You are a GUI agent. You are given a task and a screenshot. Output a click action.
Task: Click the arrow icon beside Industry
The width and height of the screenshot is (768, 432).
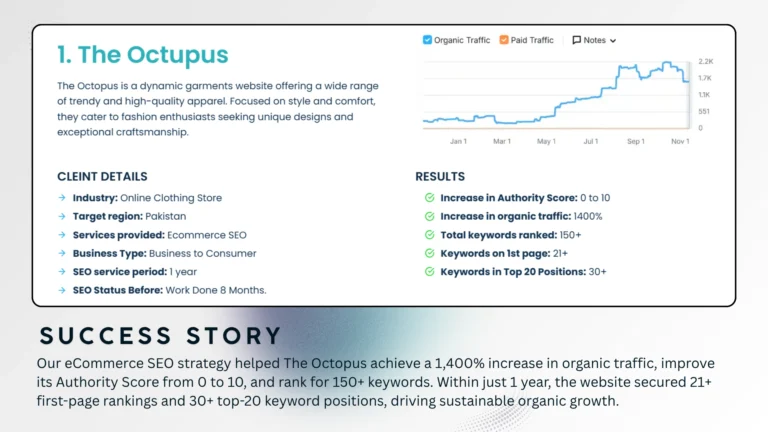coord(62,197)
